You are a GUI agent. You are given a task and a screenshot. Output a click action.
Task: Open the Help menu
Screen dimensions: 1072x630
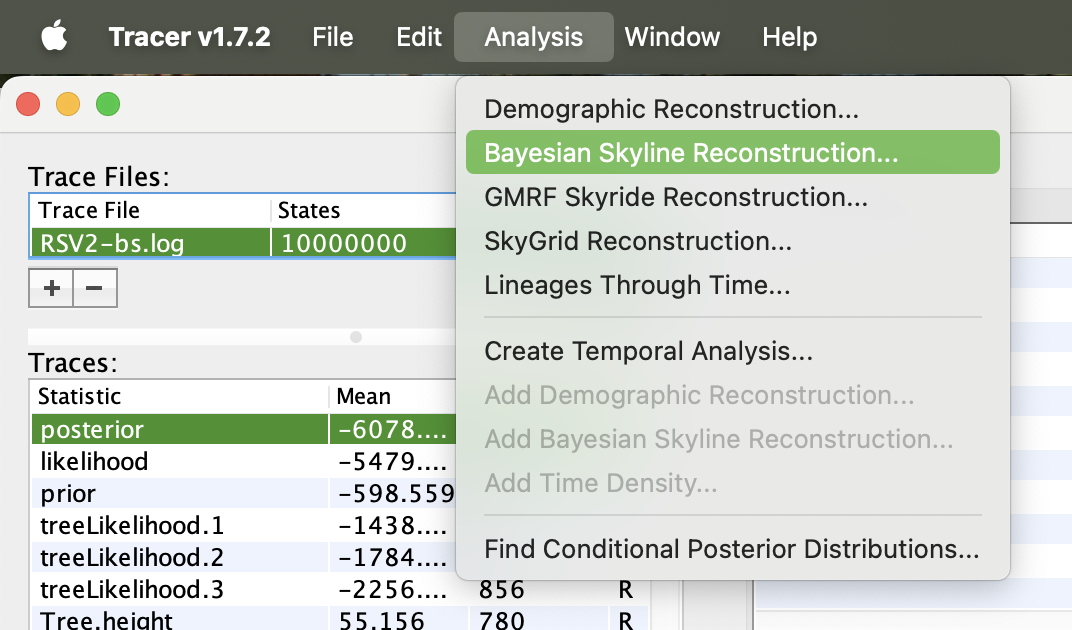(x=790, y=37)
